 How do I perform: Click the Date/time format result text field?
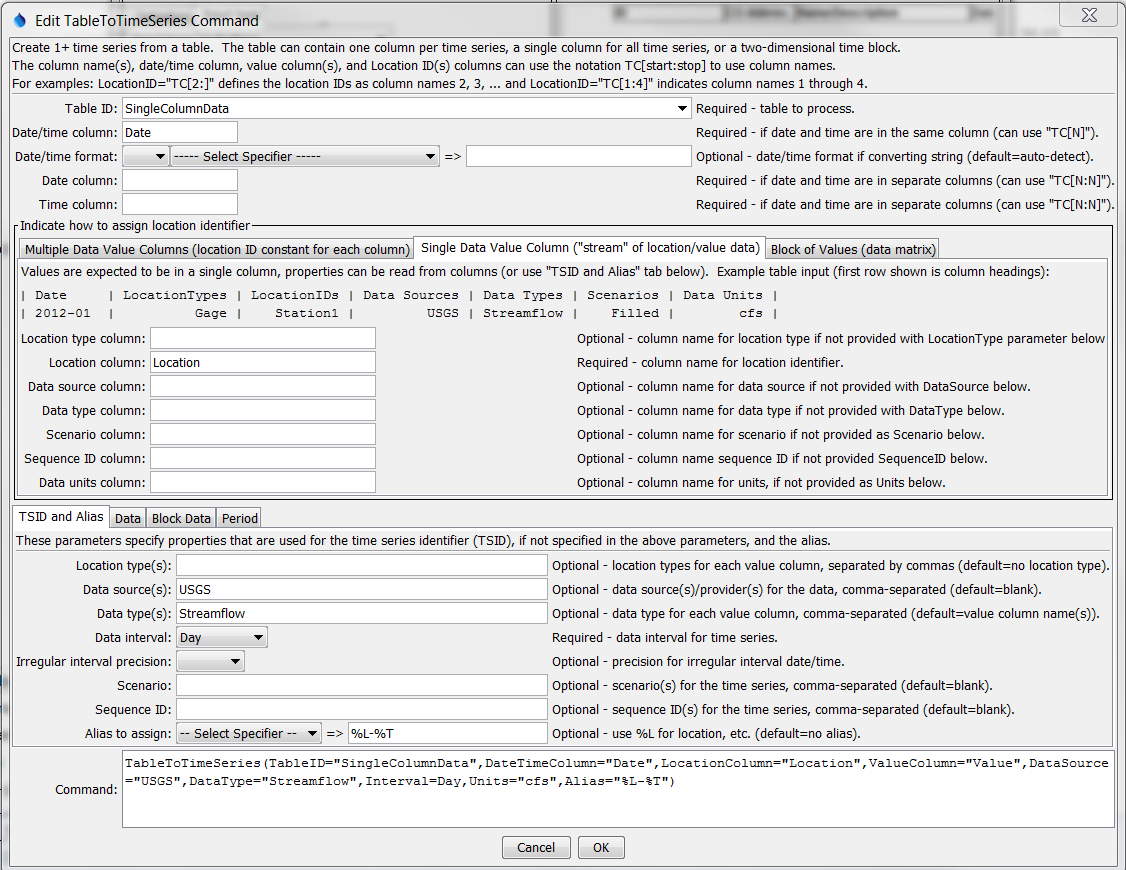[579, 156]
